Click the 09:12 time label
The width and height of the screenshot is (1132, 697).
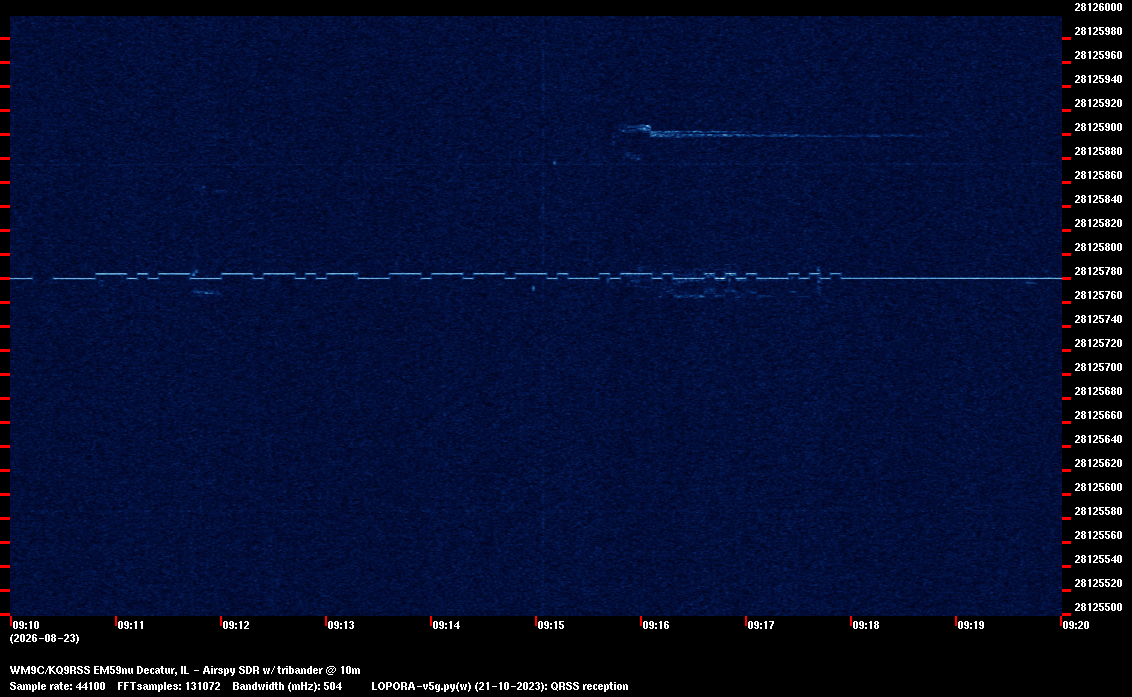click(236, 625)
